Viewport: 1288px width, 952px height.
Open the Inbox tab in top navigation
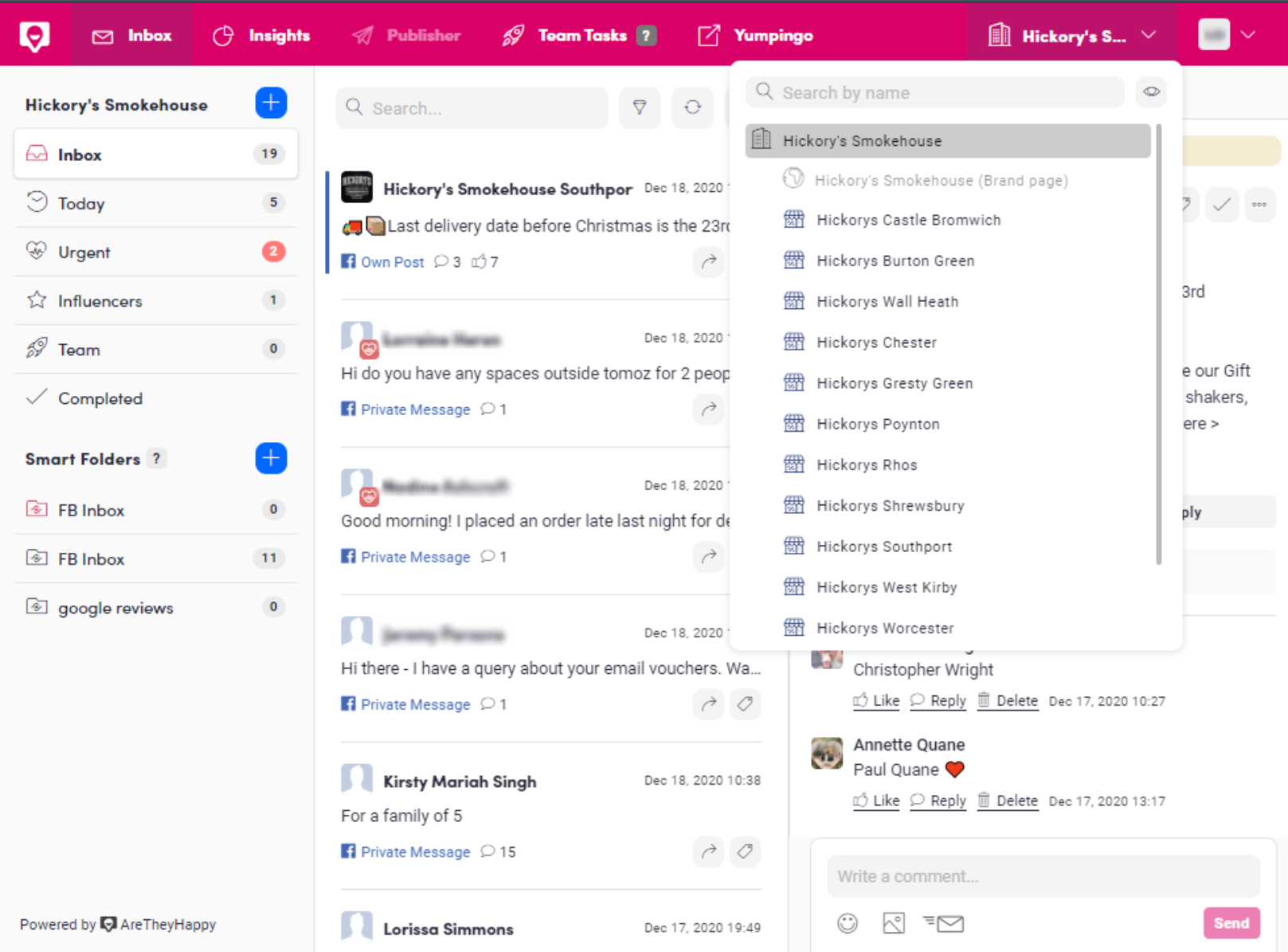pos(131,36)
